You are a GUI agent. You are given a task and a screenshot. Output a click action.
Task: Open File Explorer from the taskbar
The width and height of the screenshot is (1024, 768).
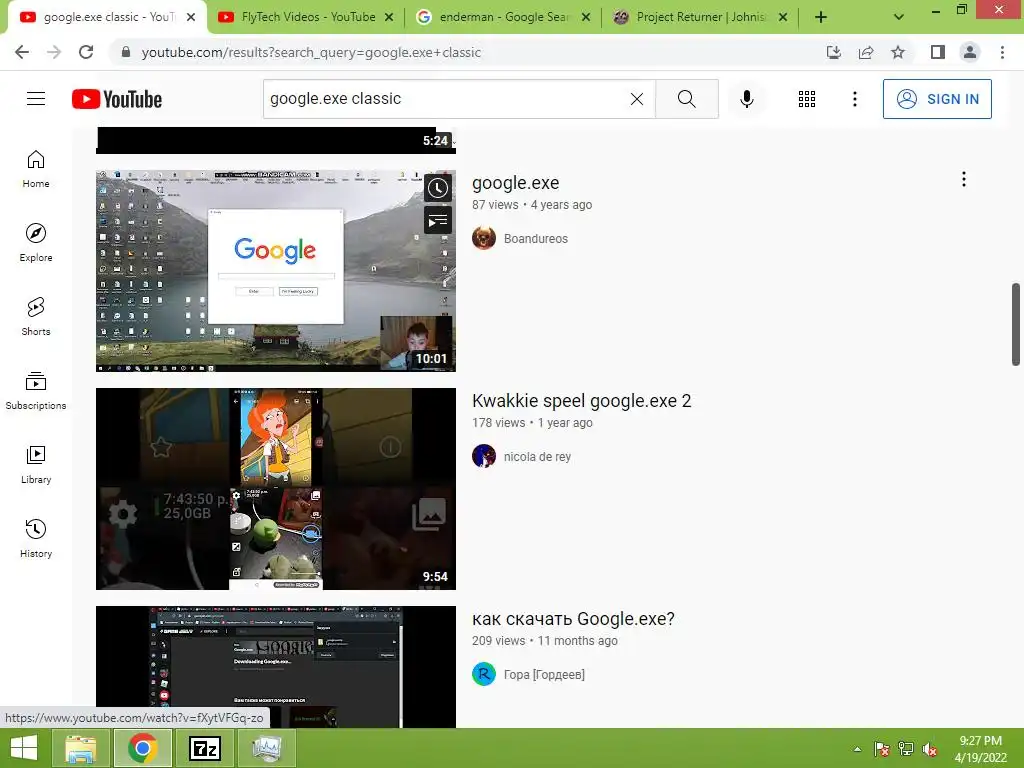click(81, 748)
